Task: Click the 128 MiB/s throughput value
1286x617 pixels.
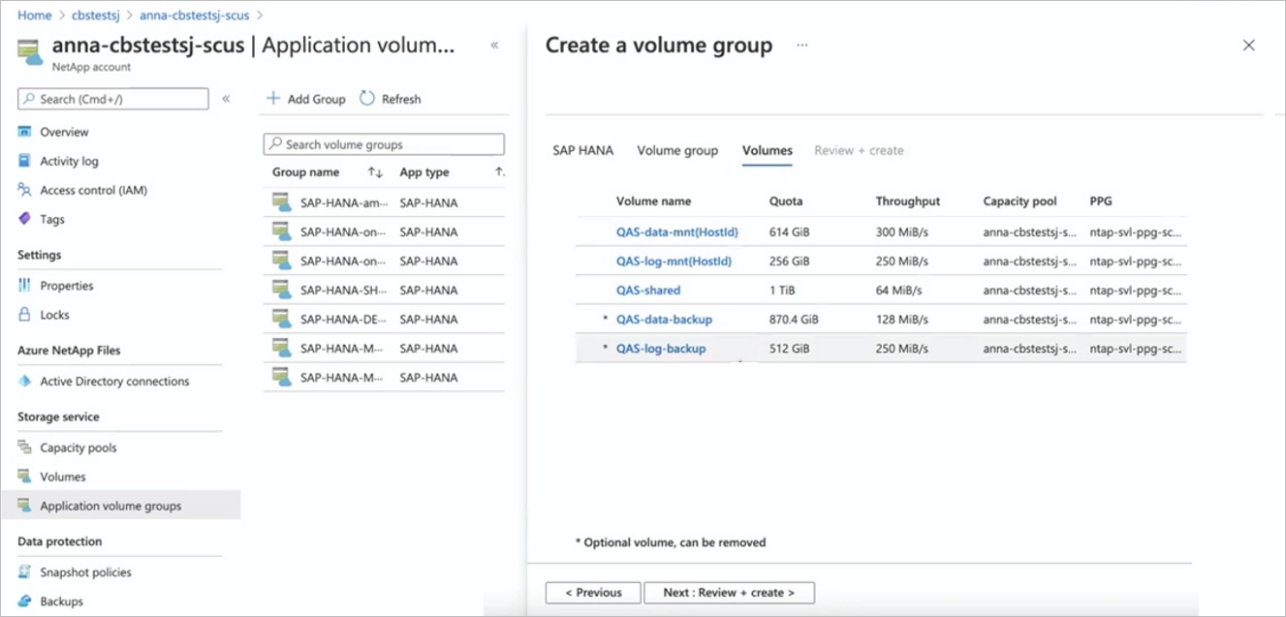Action: coord(902,319)
